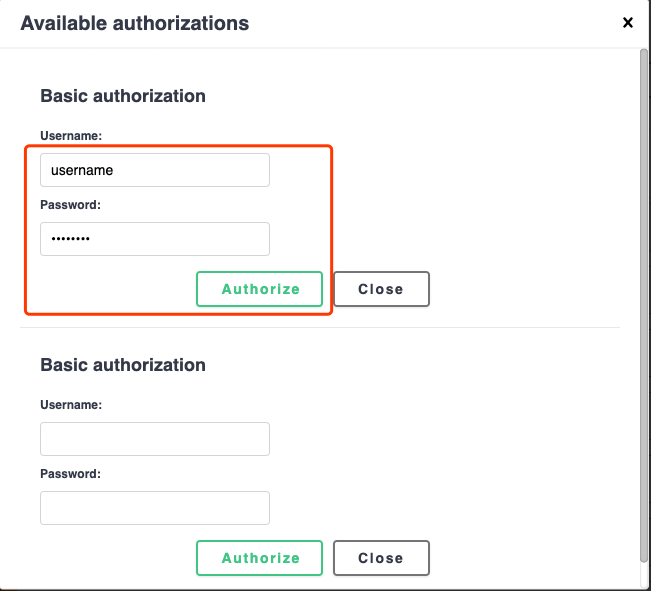The image size is (651, 591).
Task: Click the bottom Close button
Action: [381, 558]
